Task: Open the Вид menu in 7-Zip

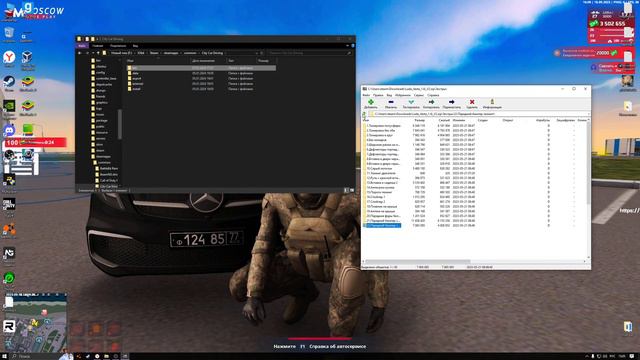Action: click(389, 95)
